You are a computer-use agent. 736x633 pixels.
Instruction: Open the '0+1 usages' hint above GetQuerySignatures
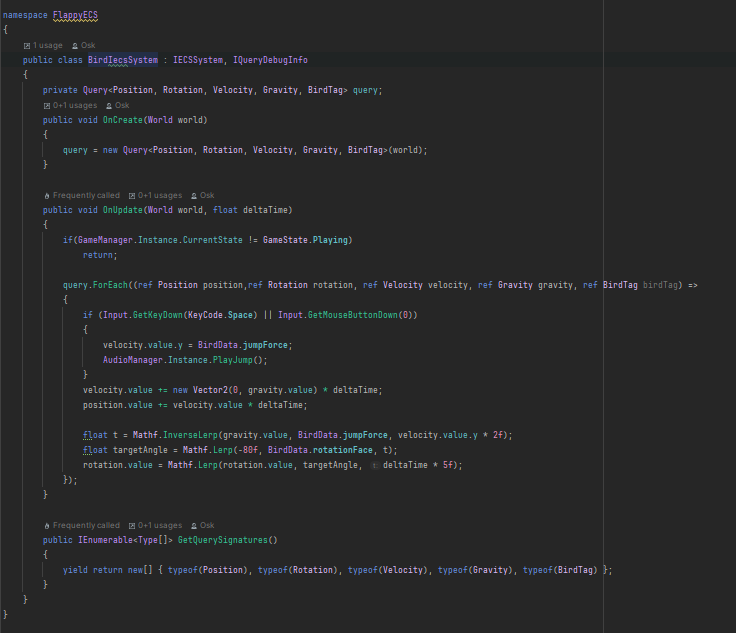155,525
